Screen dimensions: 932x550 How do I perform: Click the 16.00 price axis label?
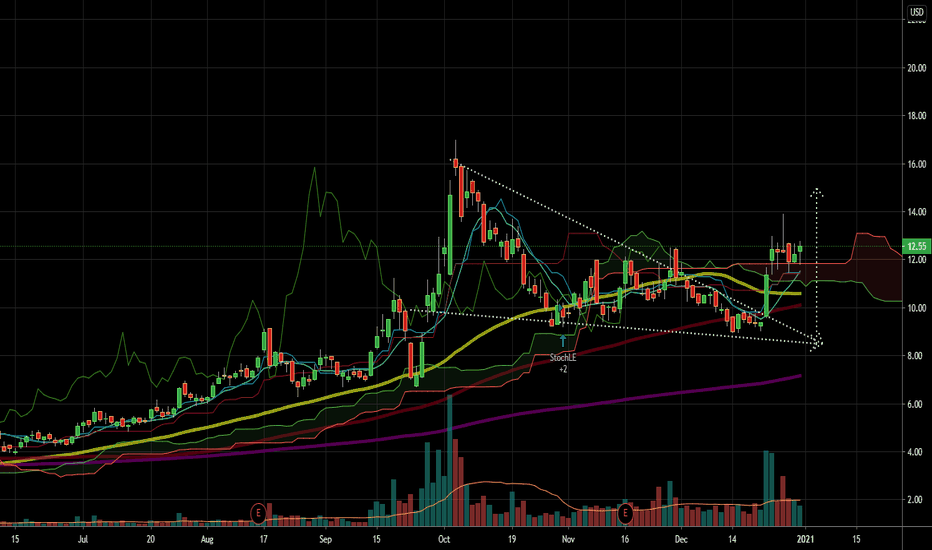(x=917, y=164)
